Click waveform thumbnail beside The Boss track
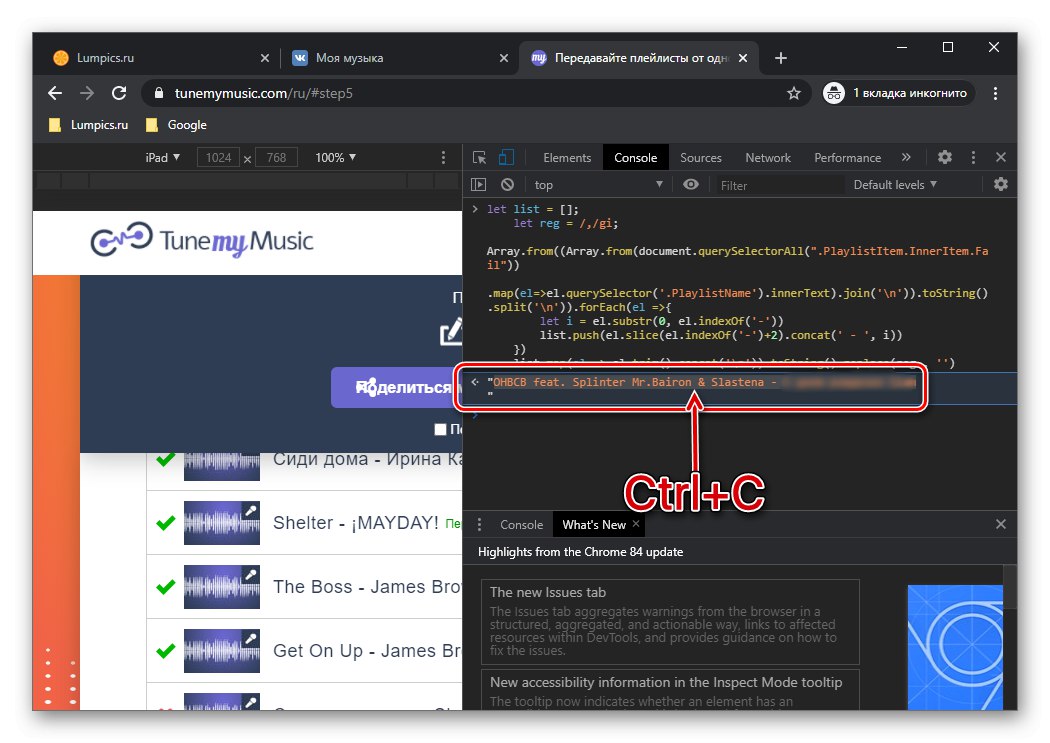The width and height of the screenshot is (1050, 743). [222, 587]
